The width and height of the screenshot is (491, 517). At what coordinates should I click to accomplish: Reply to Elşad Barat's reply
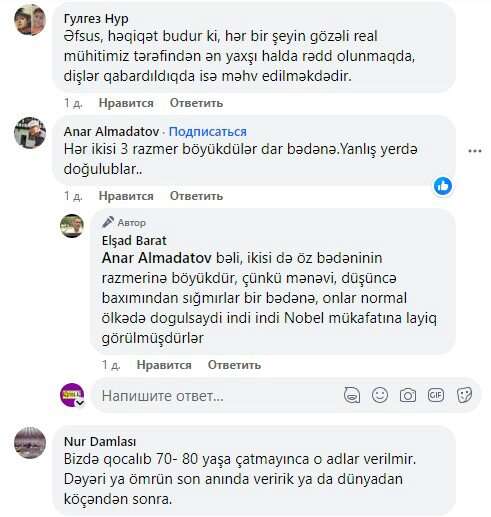(234, 365)
